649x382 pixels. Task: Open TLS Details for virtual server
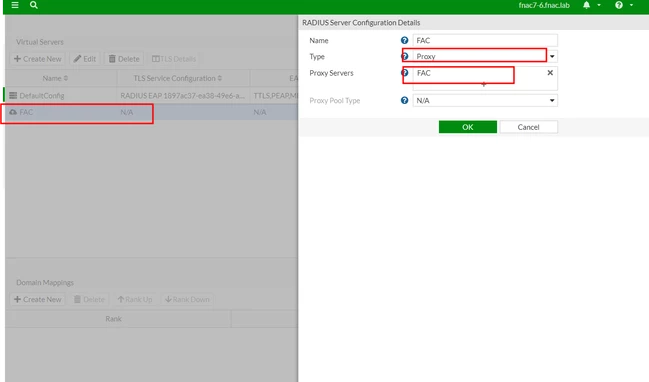[174, 59]
